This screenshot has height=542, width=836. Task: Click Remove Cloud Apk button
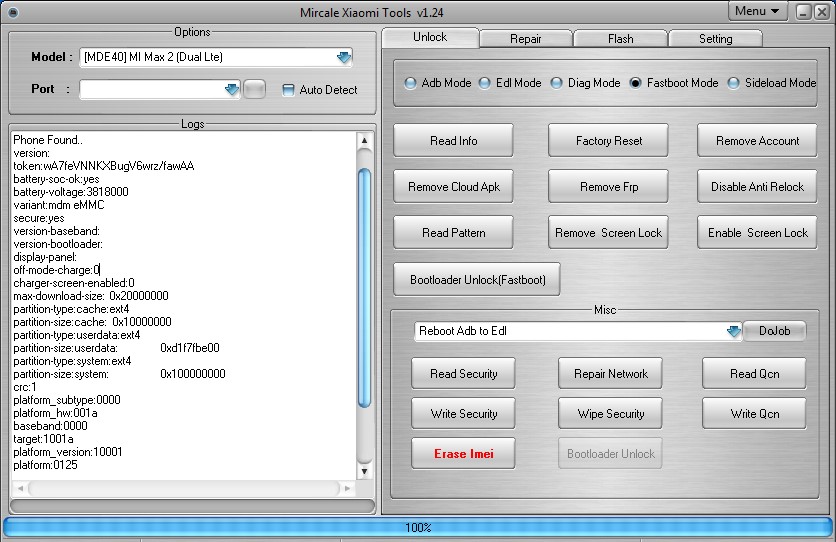click(x=453, y=187)
